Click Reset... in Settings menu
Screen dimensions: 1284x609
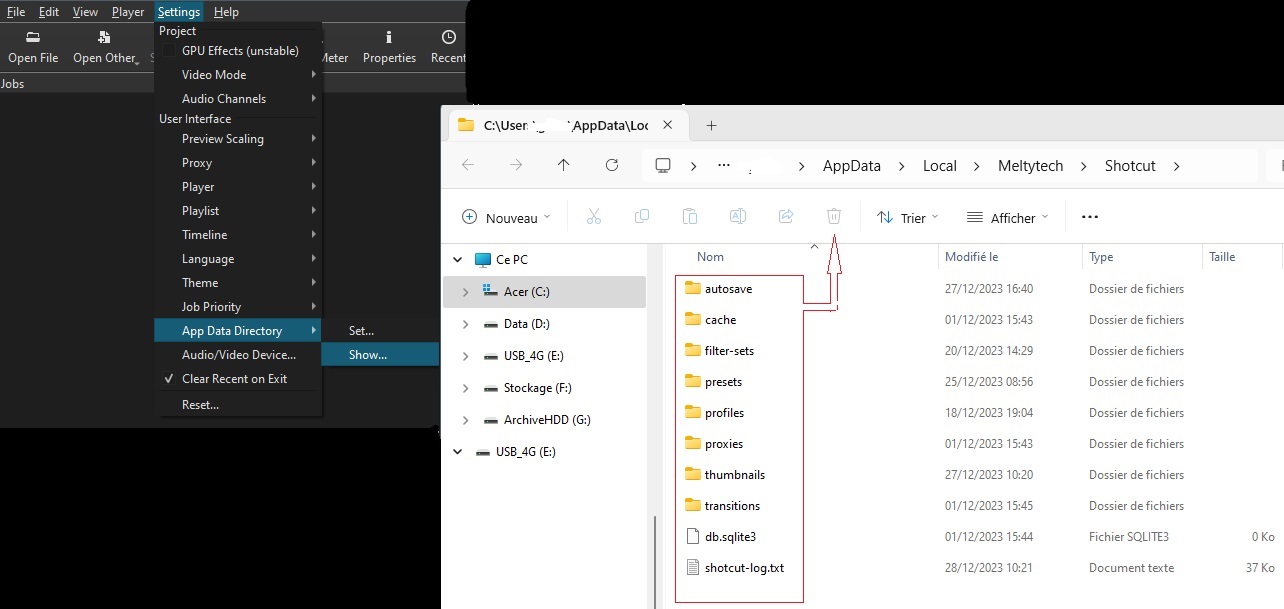(200, 405)
